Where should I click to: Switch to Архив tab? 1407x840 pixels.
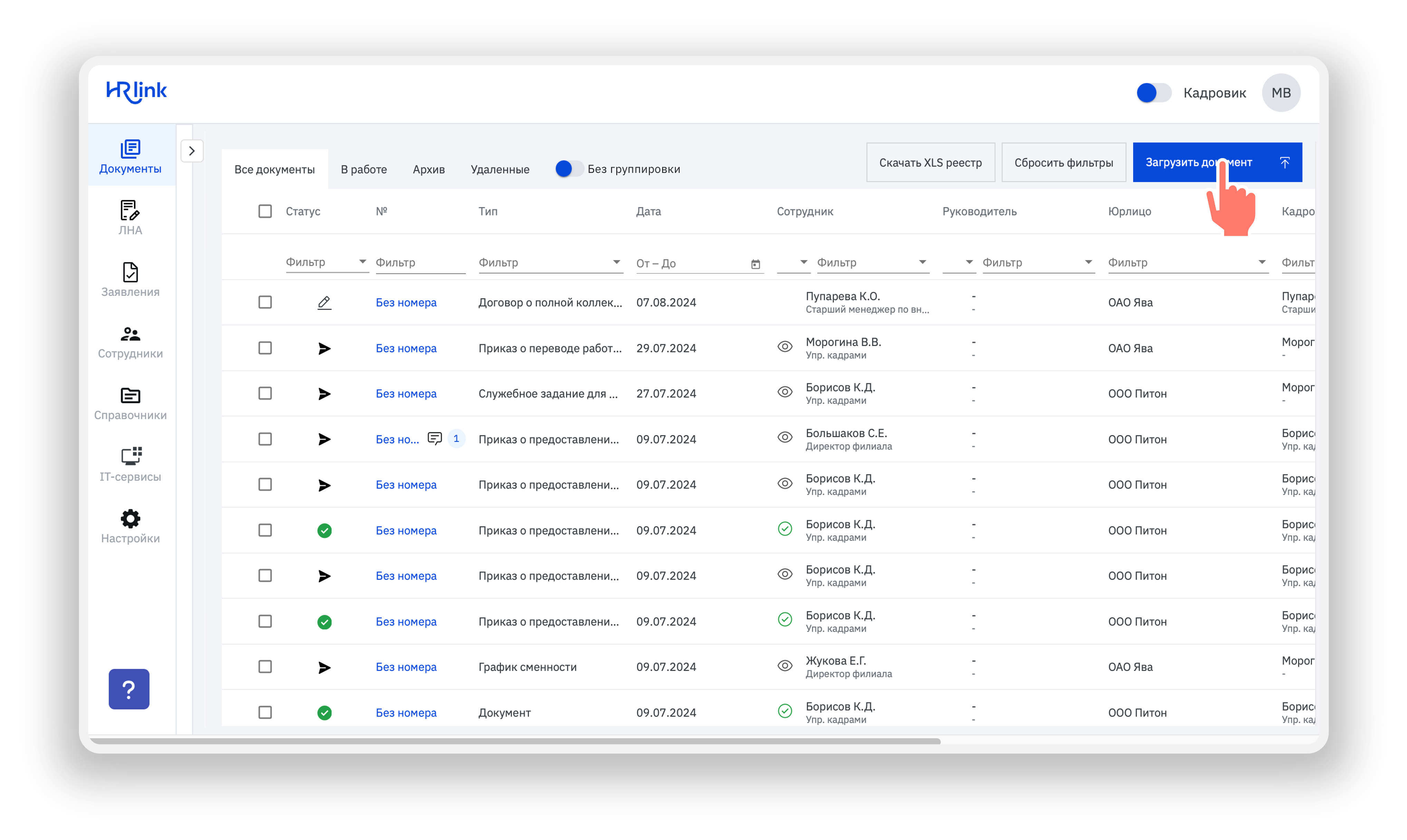(x=429, y=169)
